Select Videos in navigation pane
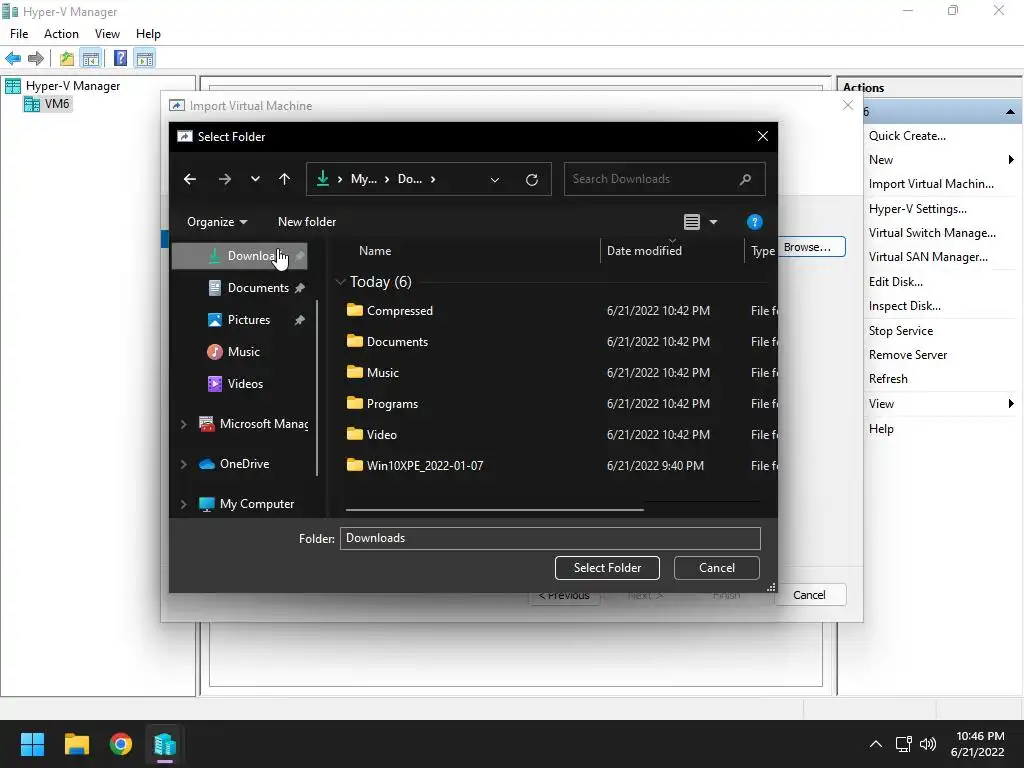1024x768 pixels. pos(245,383)
